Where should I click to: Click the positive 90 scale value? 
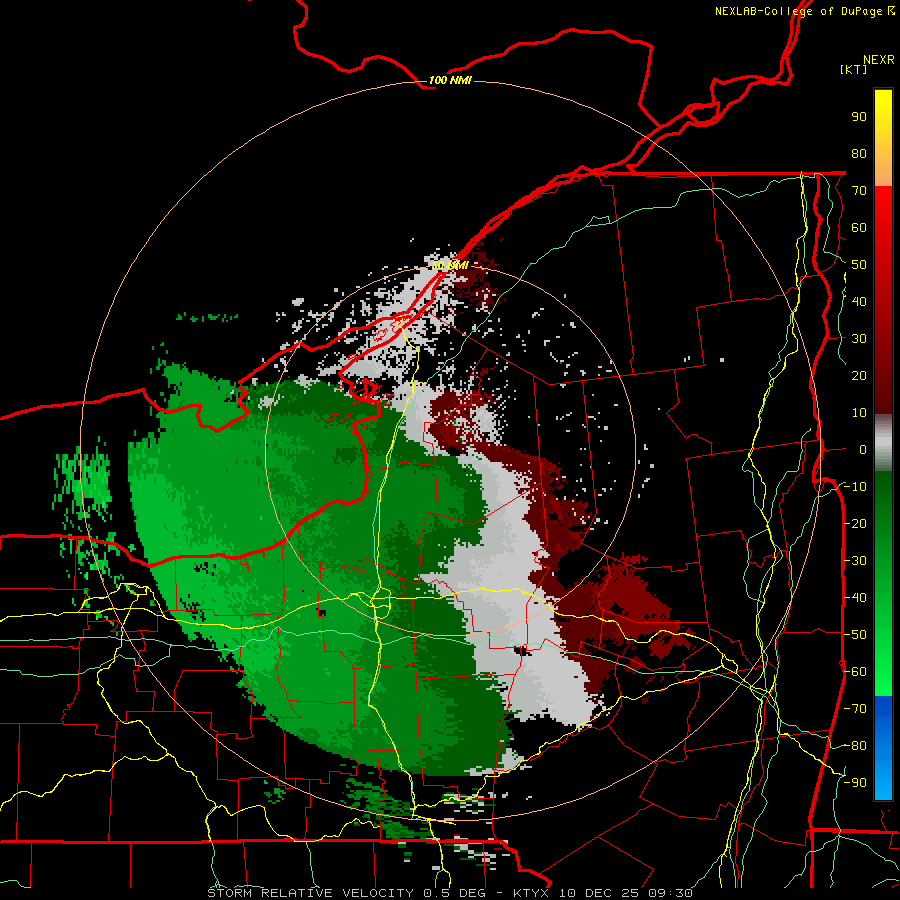[x=859, y=117]
